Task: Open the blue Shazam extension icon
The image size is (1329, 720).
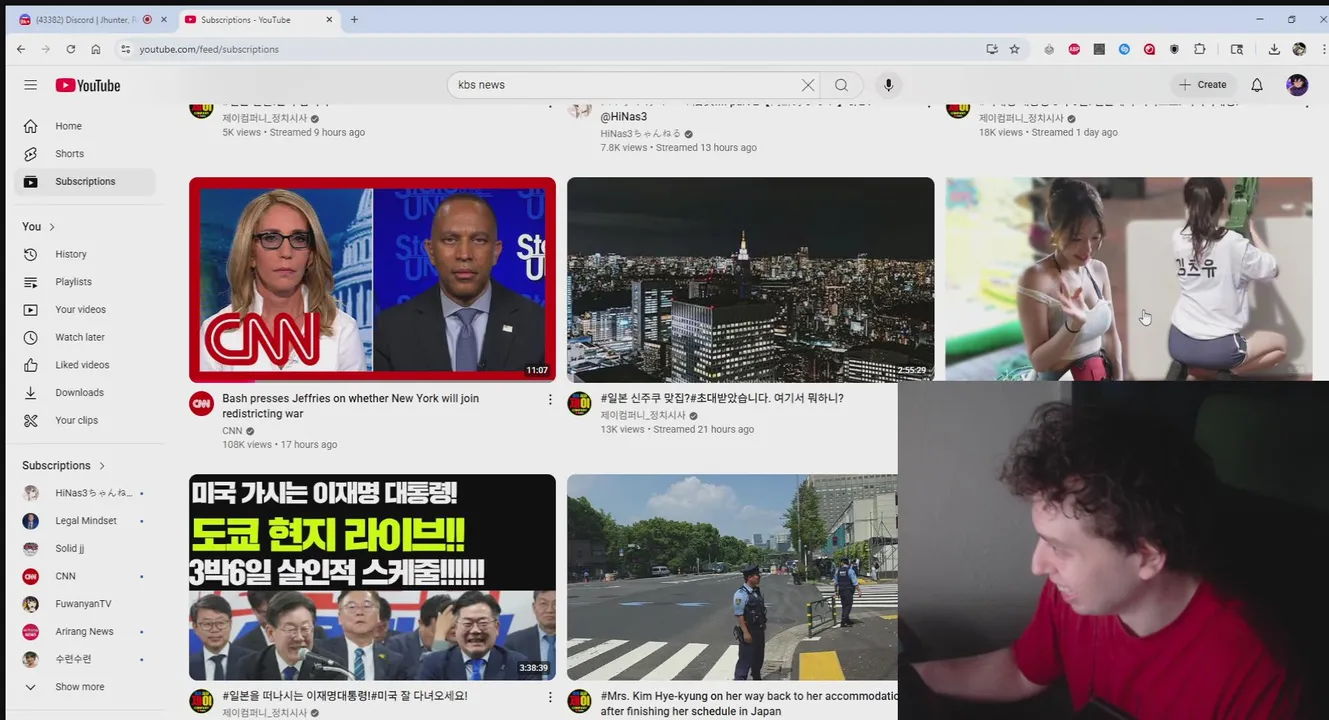Action: 1124,49
